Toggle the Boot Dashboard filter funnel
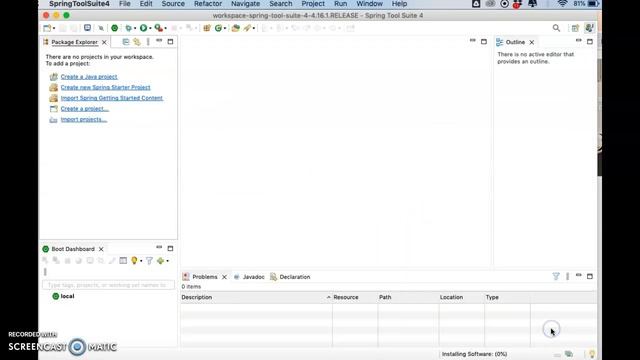Viewport: 640px width, 360px height. click(149, 260)
